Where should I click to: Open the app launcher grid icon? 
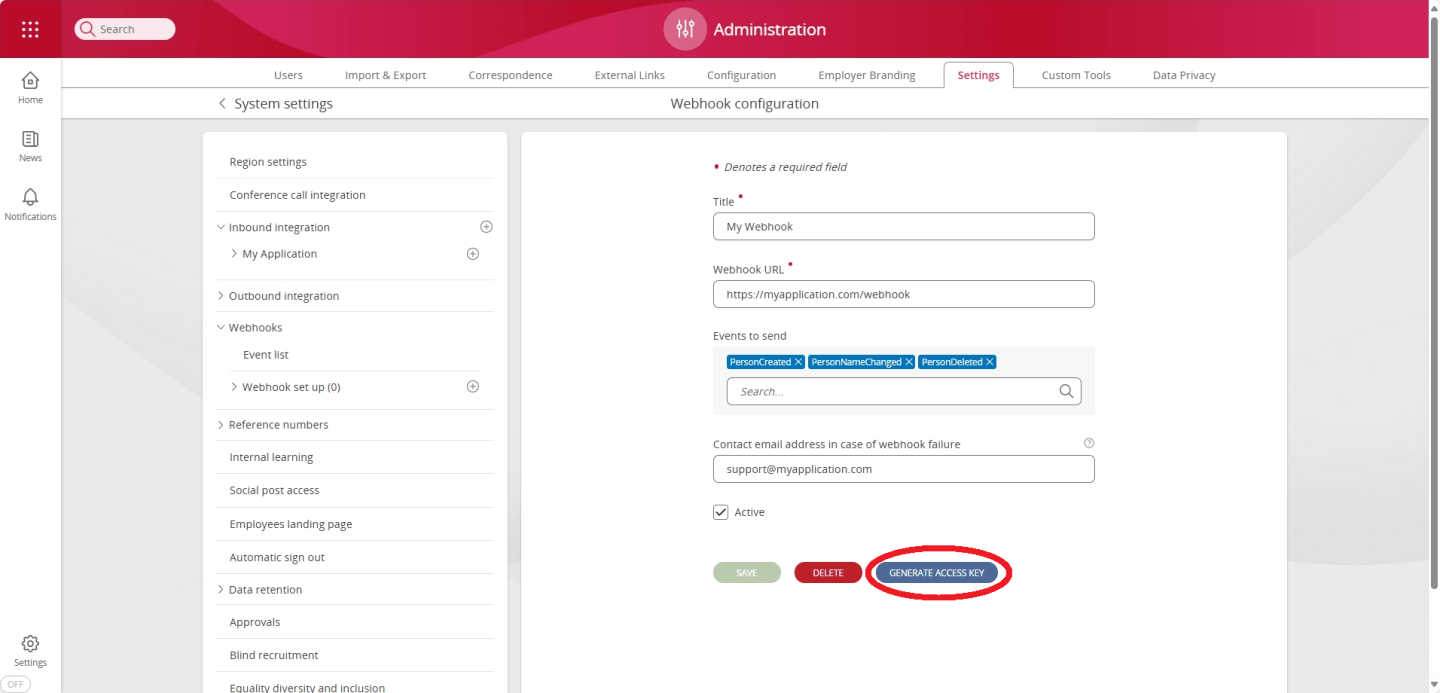pyautogui.click(x=29, y=28)
